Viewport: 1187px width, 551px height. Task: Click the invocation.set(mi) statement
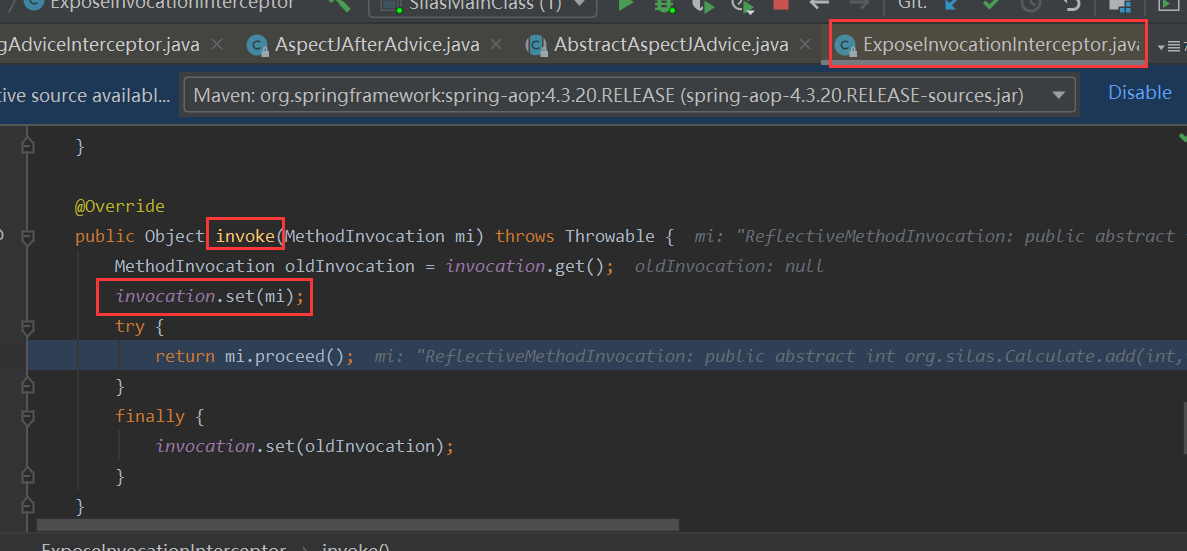[209, 297]
